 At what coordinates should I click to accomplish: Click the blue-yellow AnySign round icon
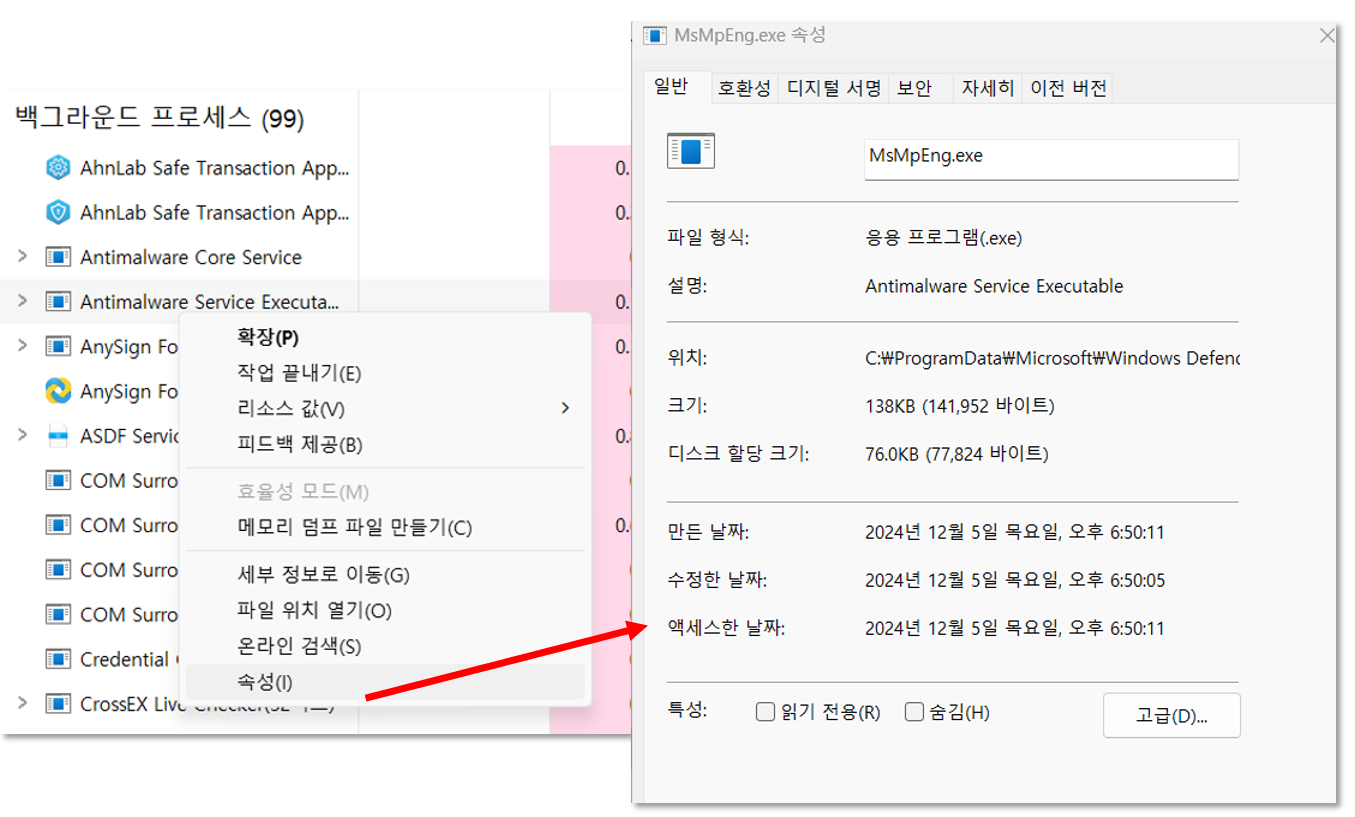[x=58, y=391]
